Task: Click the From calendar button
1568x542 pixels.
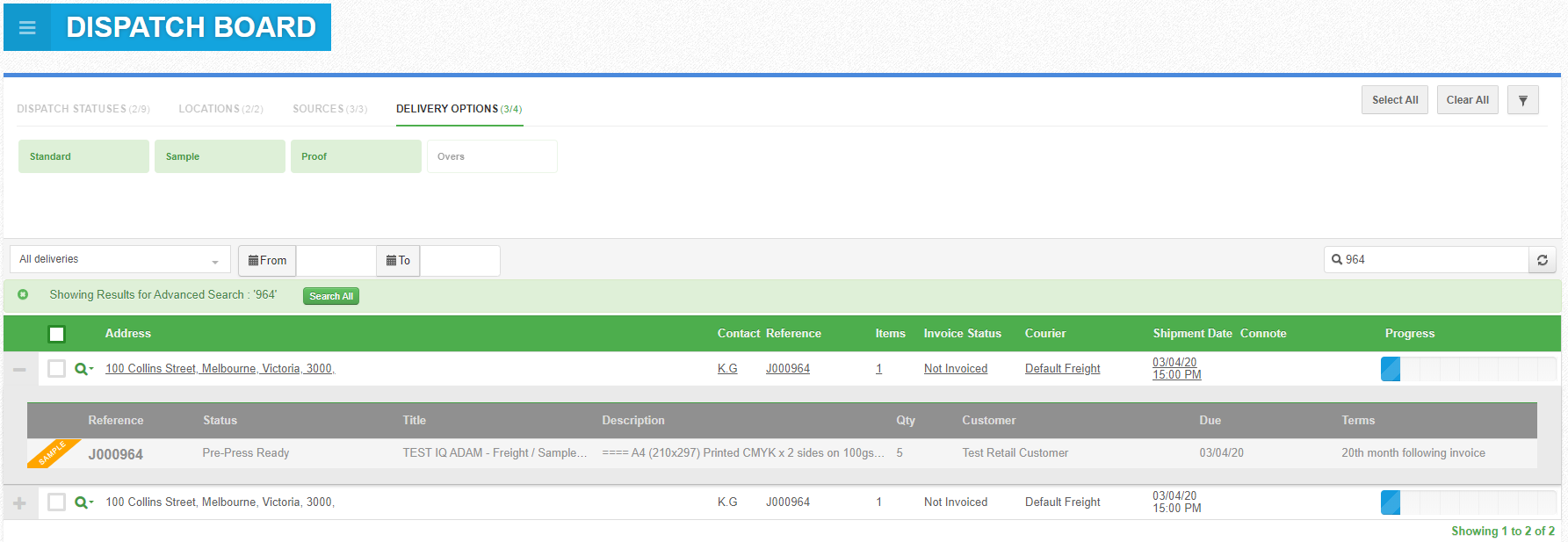Action: pyautogui.click(x=267, y=261)
